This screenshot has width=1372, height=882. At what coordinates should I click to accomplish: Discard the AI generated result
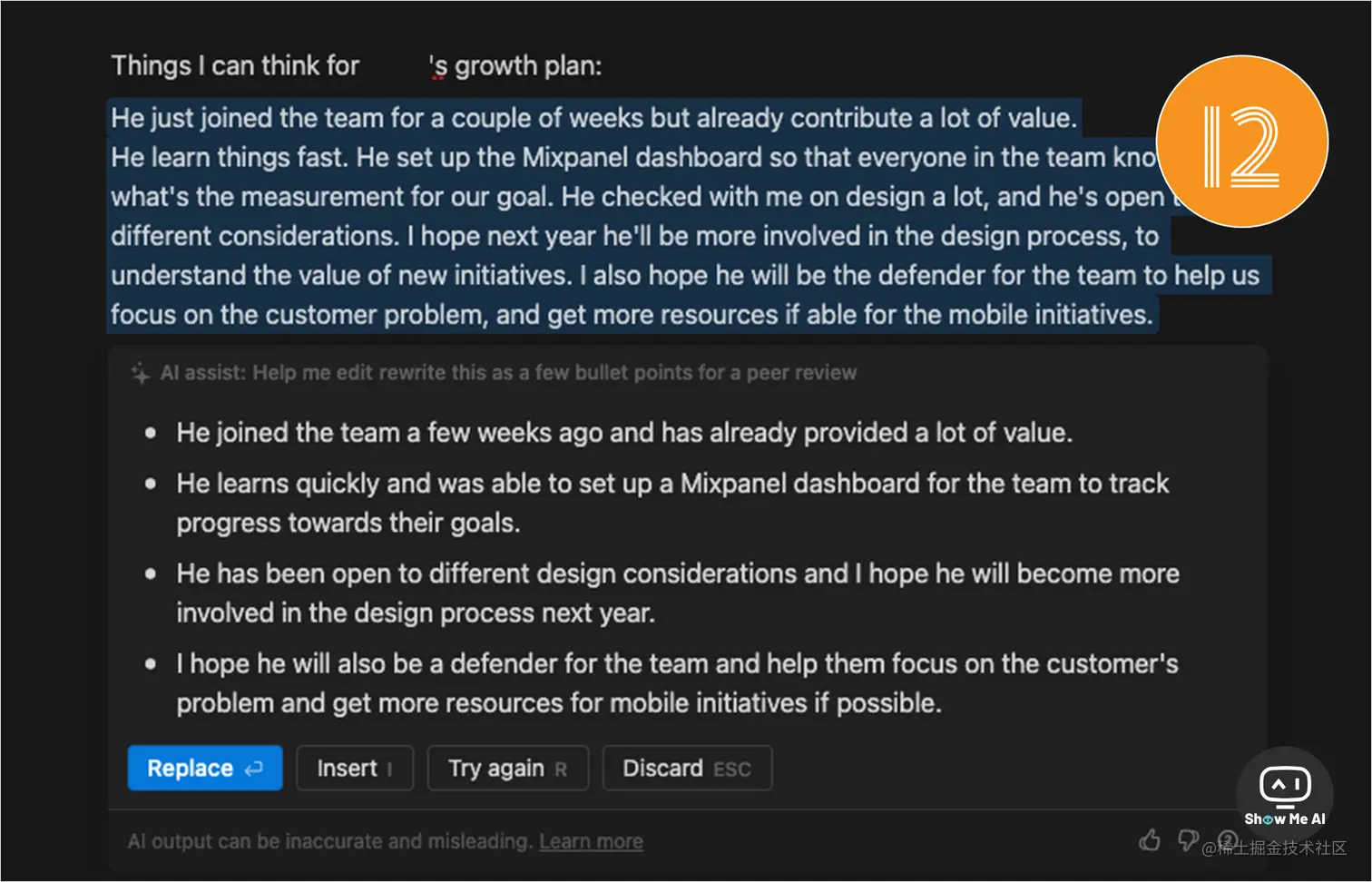687,769
